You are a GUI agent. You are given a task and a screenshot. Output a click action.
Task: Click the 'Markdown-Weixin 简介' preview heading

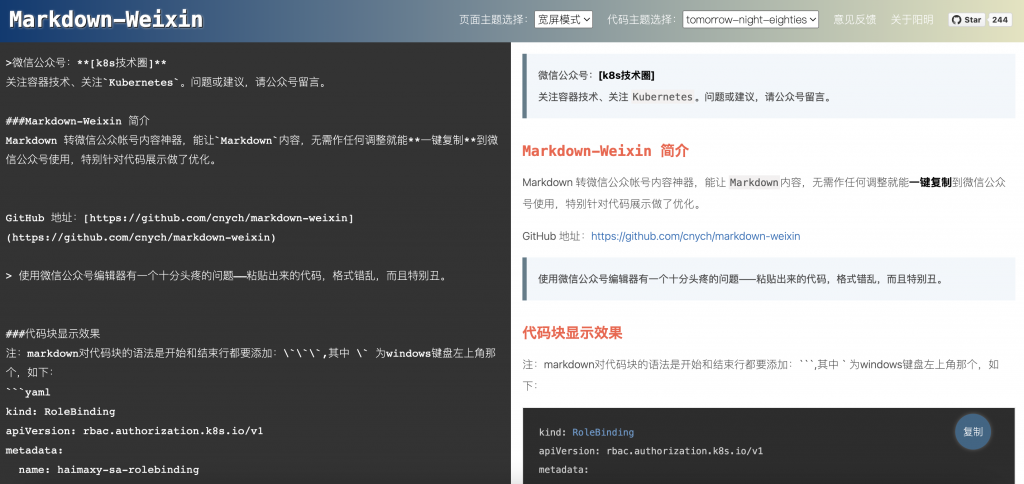605,150
